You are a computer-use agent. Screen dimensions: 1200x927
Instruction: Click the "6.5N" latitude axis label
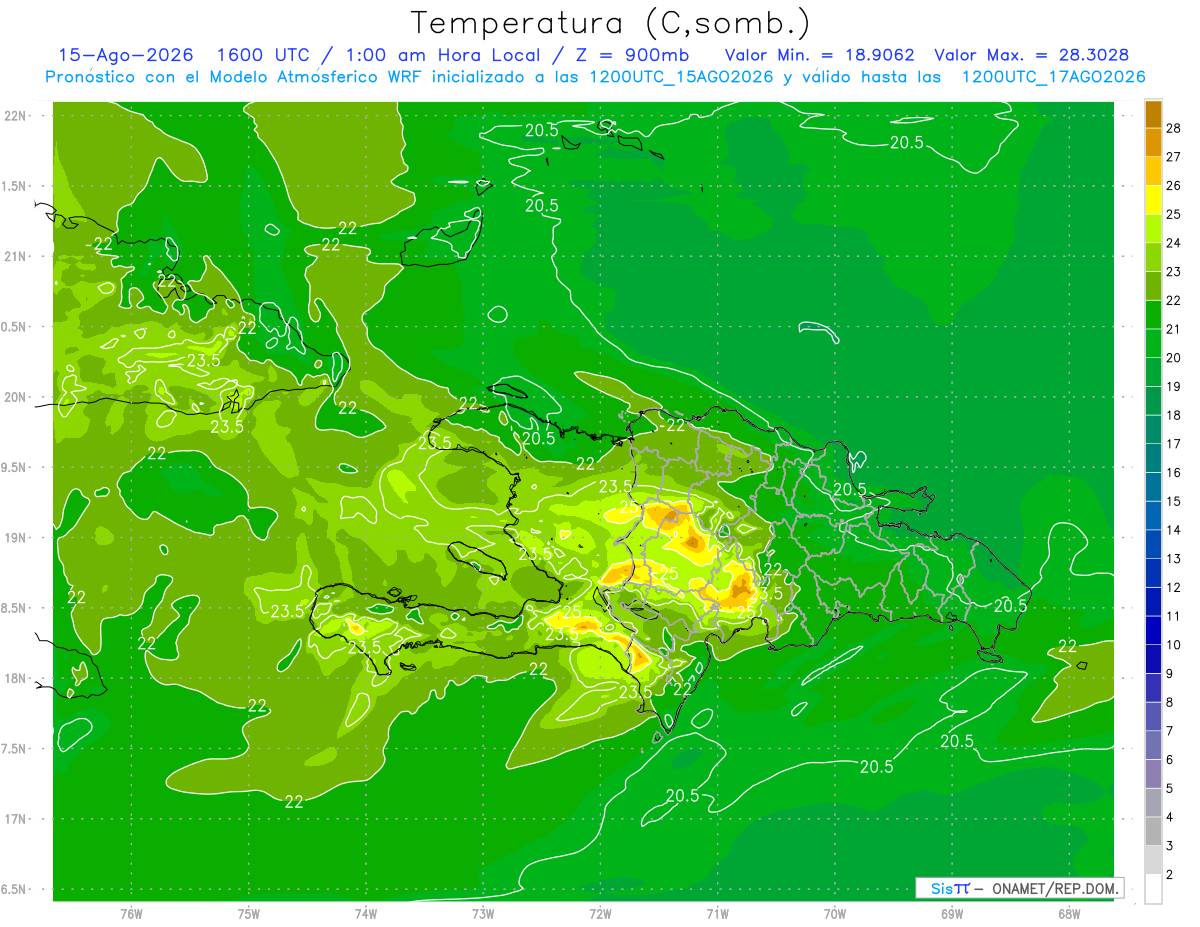[x=15, y=890]
